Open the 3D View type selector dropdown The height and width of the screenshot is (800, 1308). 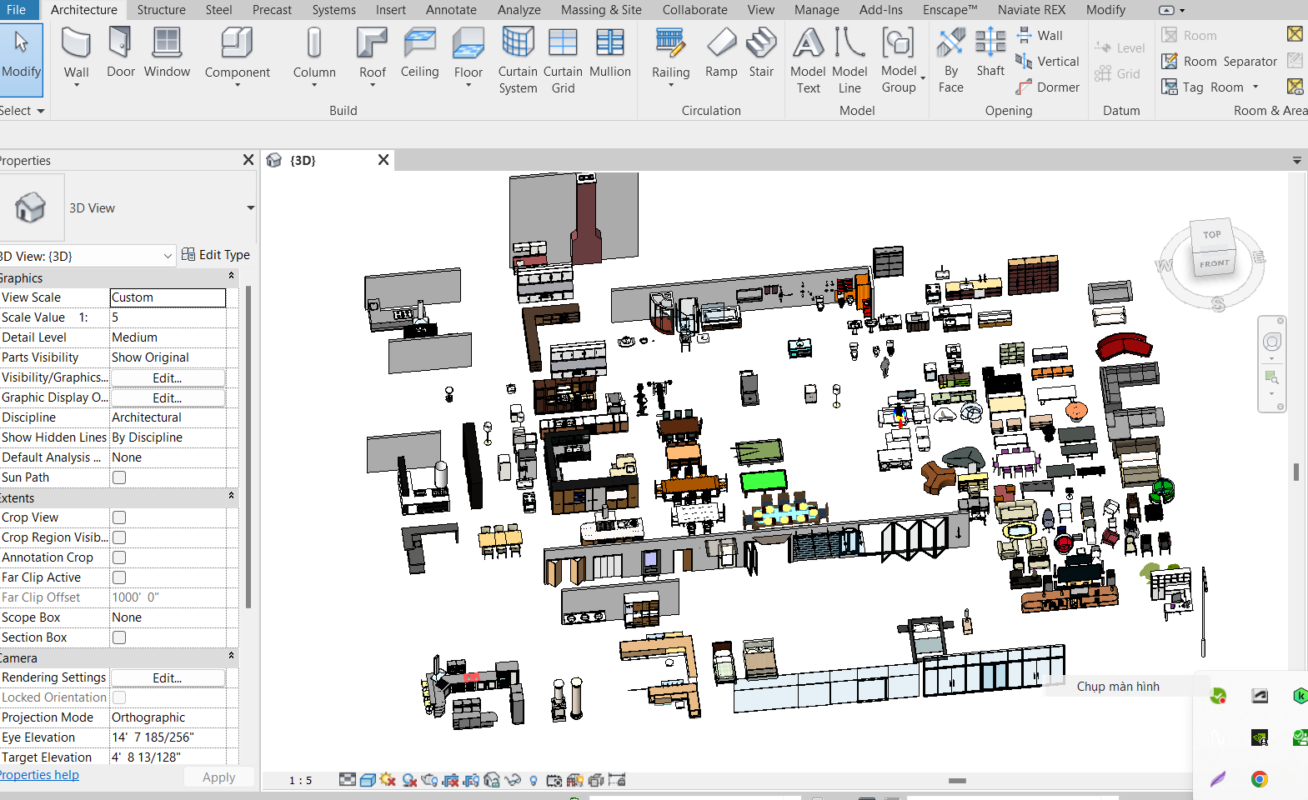coord(250,208)
